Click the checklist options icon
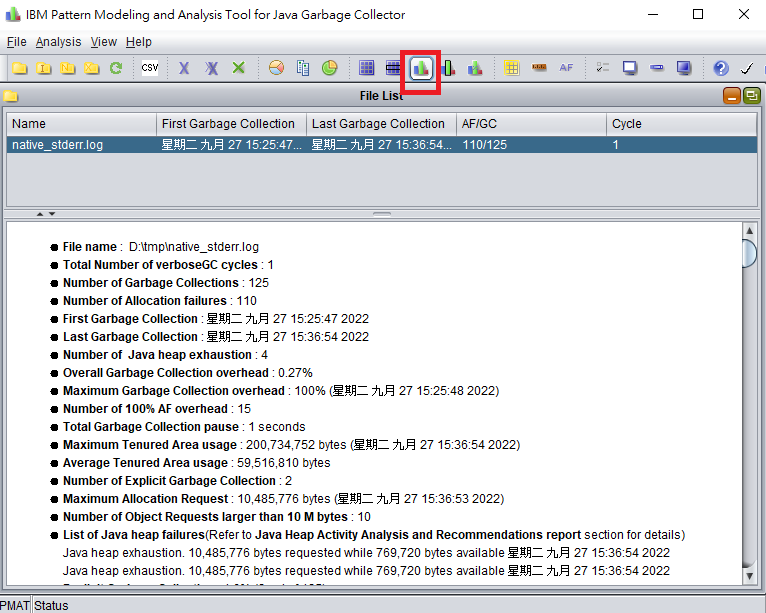This screenshot has height=613, width=766. 603,67
